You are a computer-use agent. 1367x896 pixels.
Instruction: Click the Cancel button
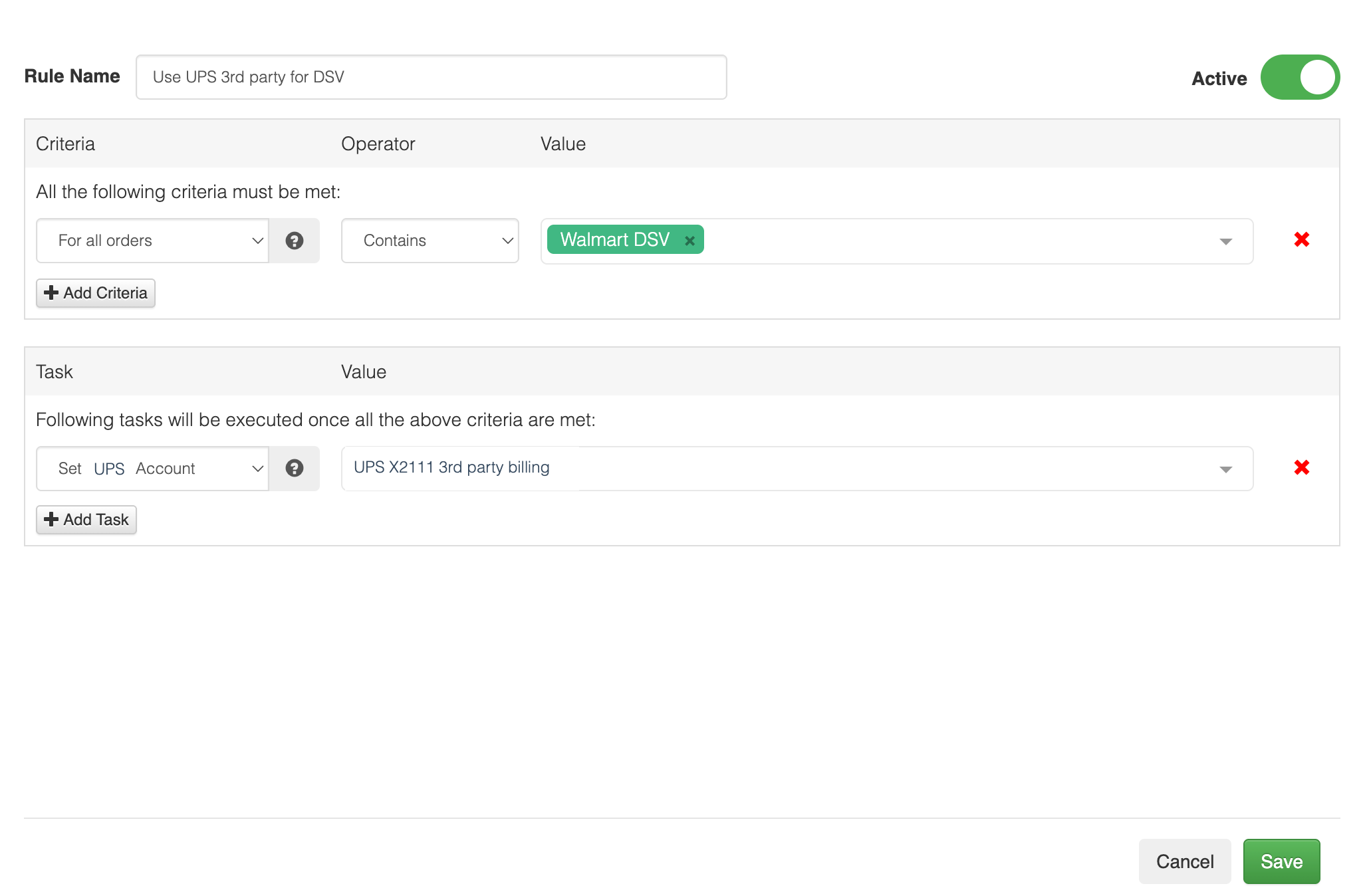tap(1184, 861)
